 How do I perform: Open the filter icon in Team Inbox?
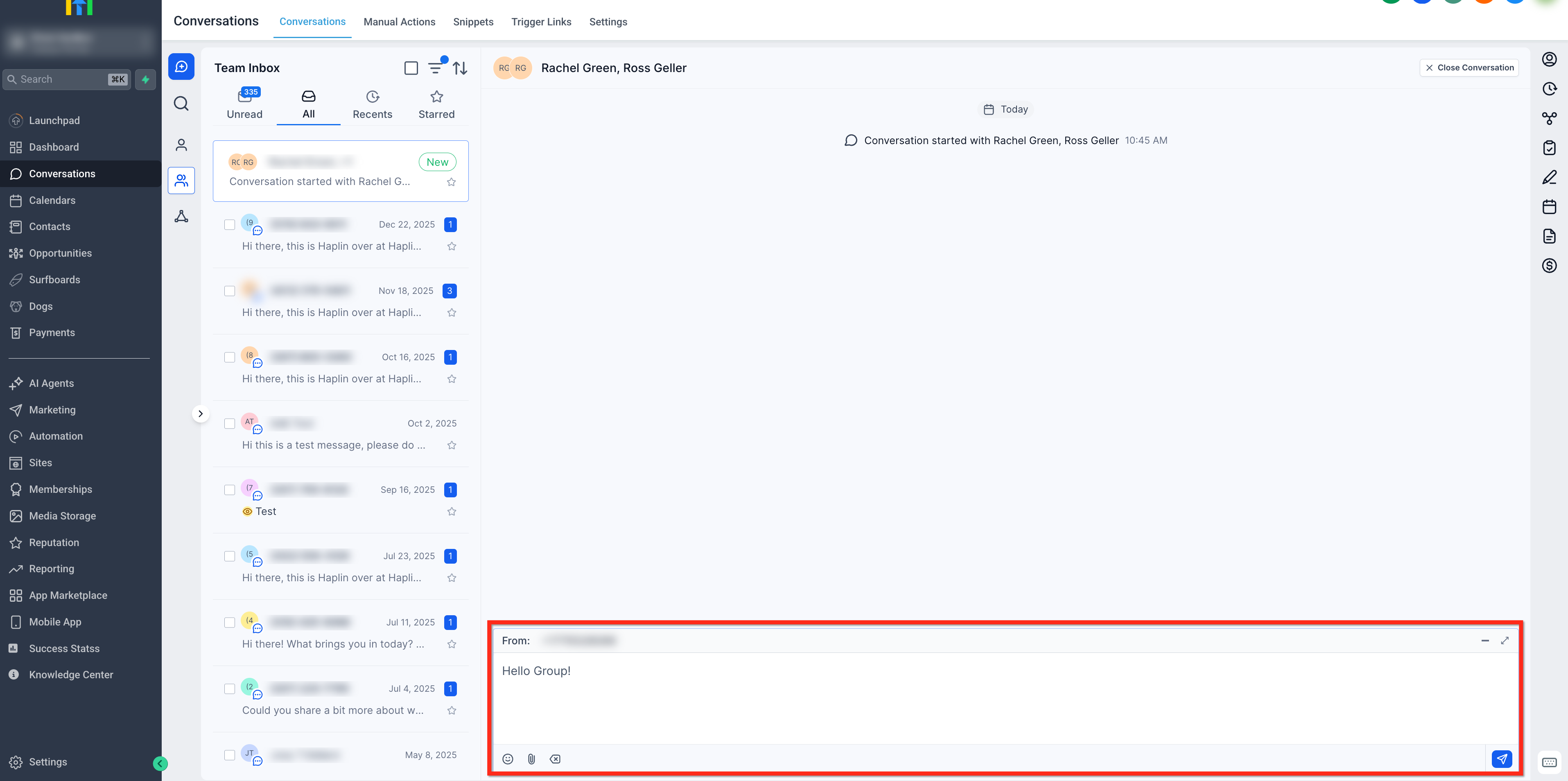435,68
